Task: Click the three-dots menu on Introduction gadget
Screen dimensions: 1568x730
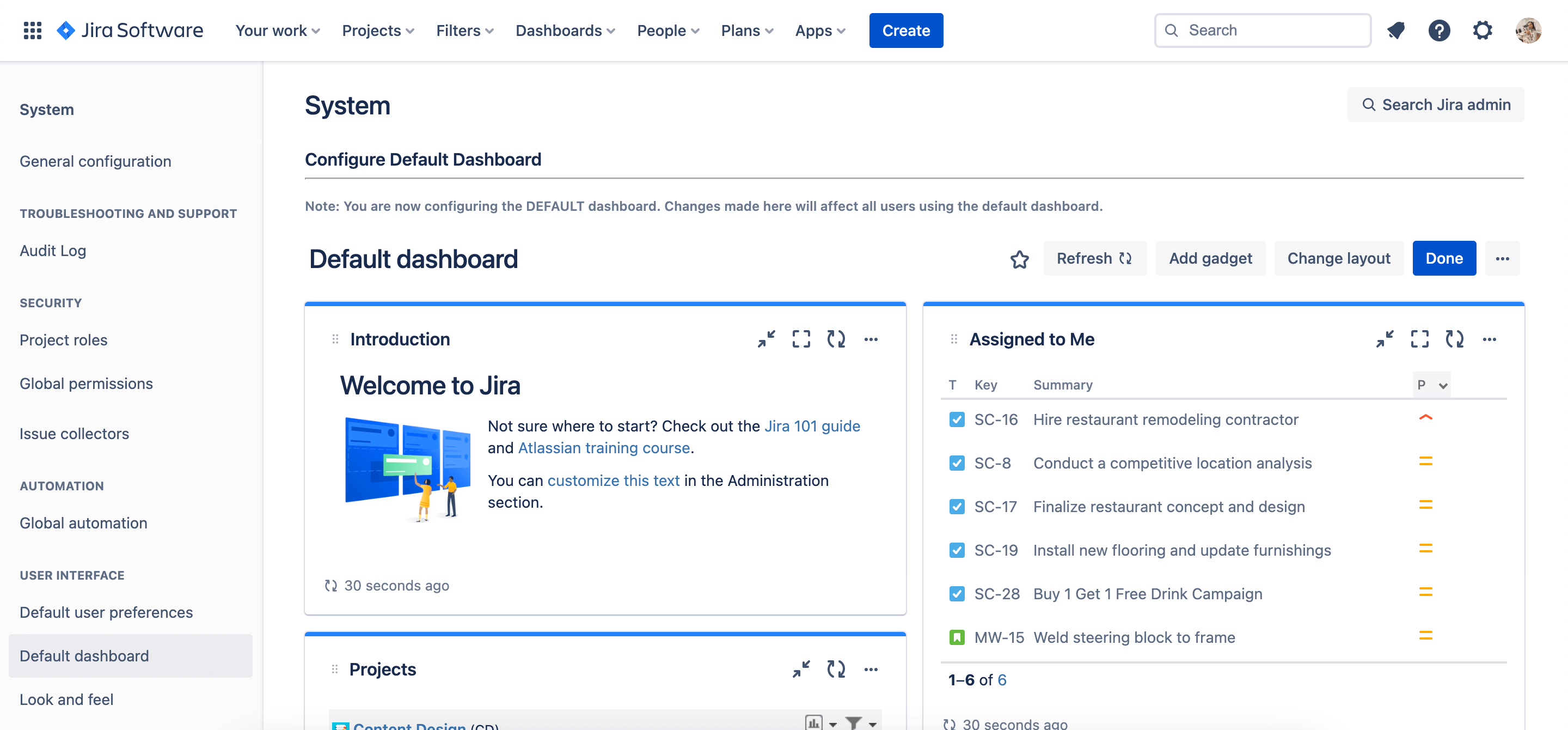Action: point(870,339)
